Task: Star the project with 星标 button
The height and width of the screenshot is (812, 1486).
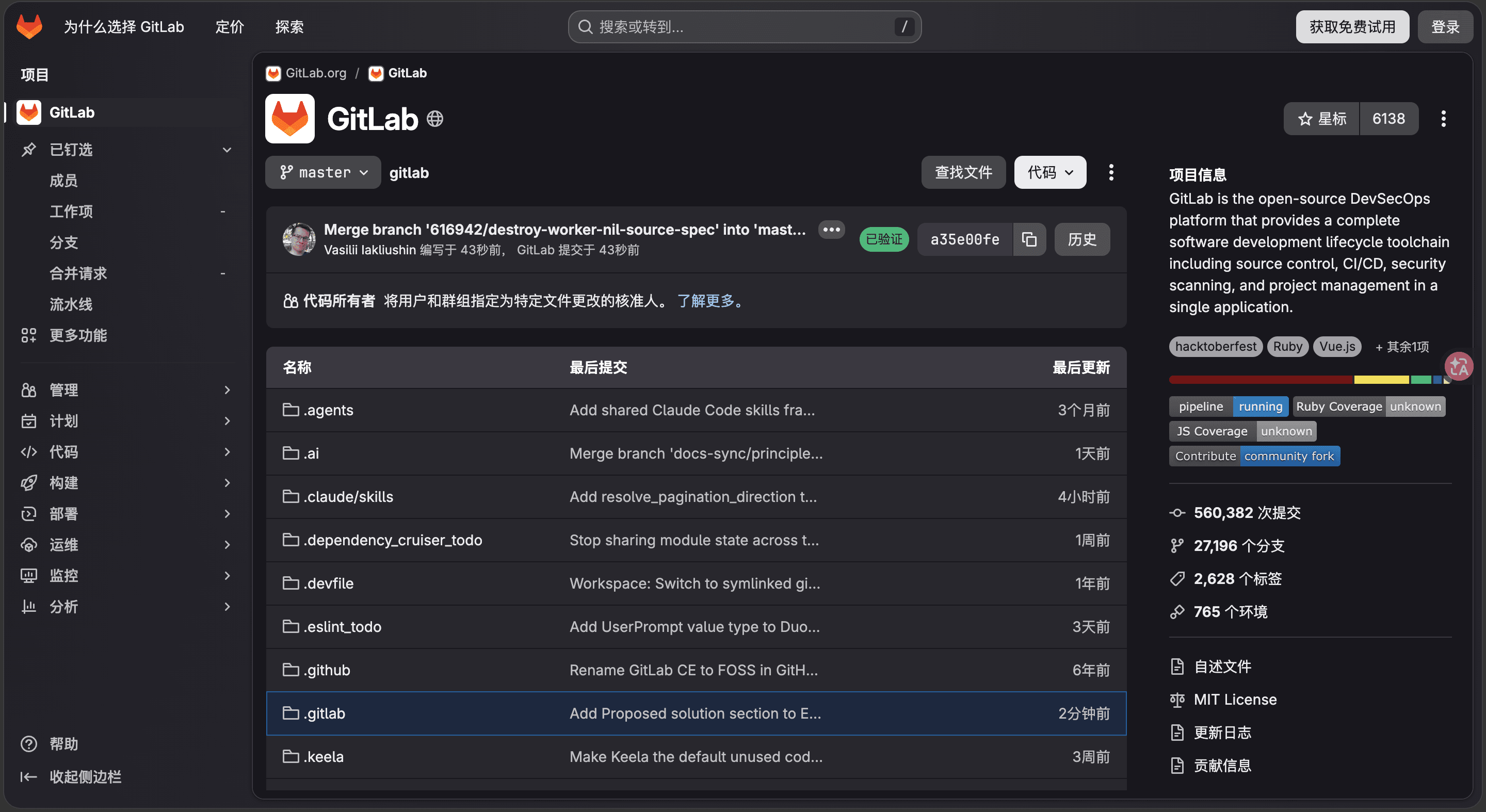Action: pos(1321,119)
